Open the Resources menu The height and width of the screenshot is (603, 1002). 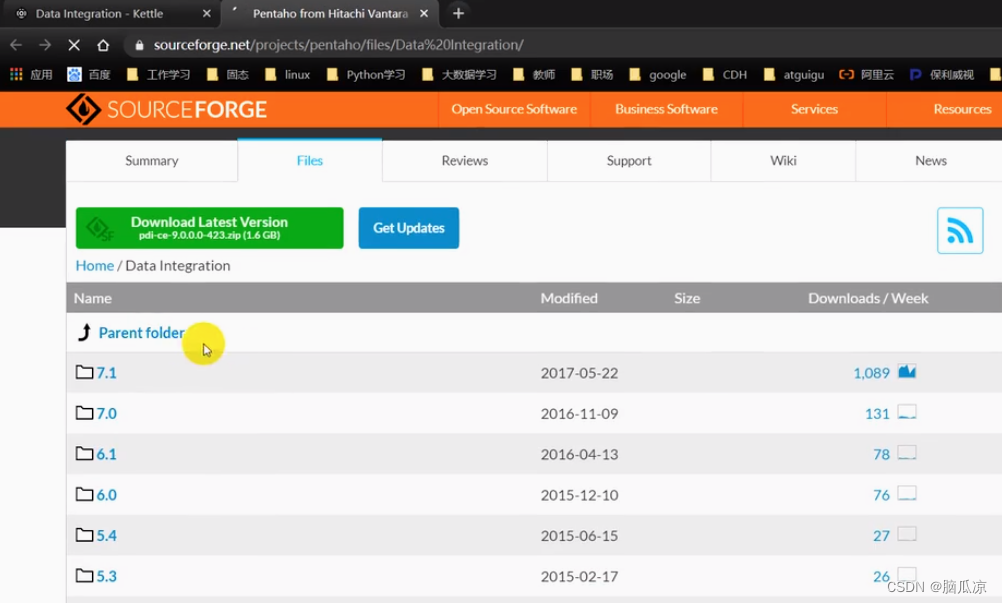pos(962,109)
